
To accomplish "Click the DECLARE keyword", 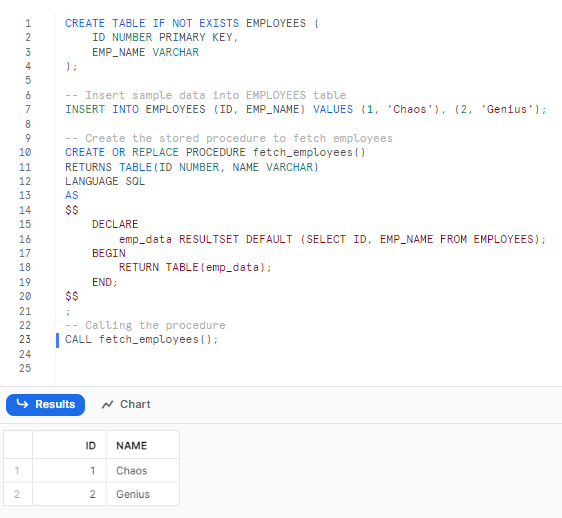I will [115, 224].
